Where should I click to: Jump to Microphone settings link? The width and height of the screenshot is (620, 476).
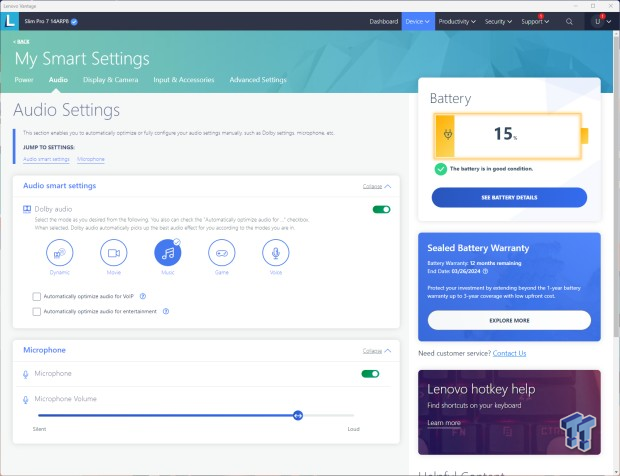91,159
